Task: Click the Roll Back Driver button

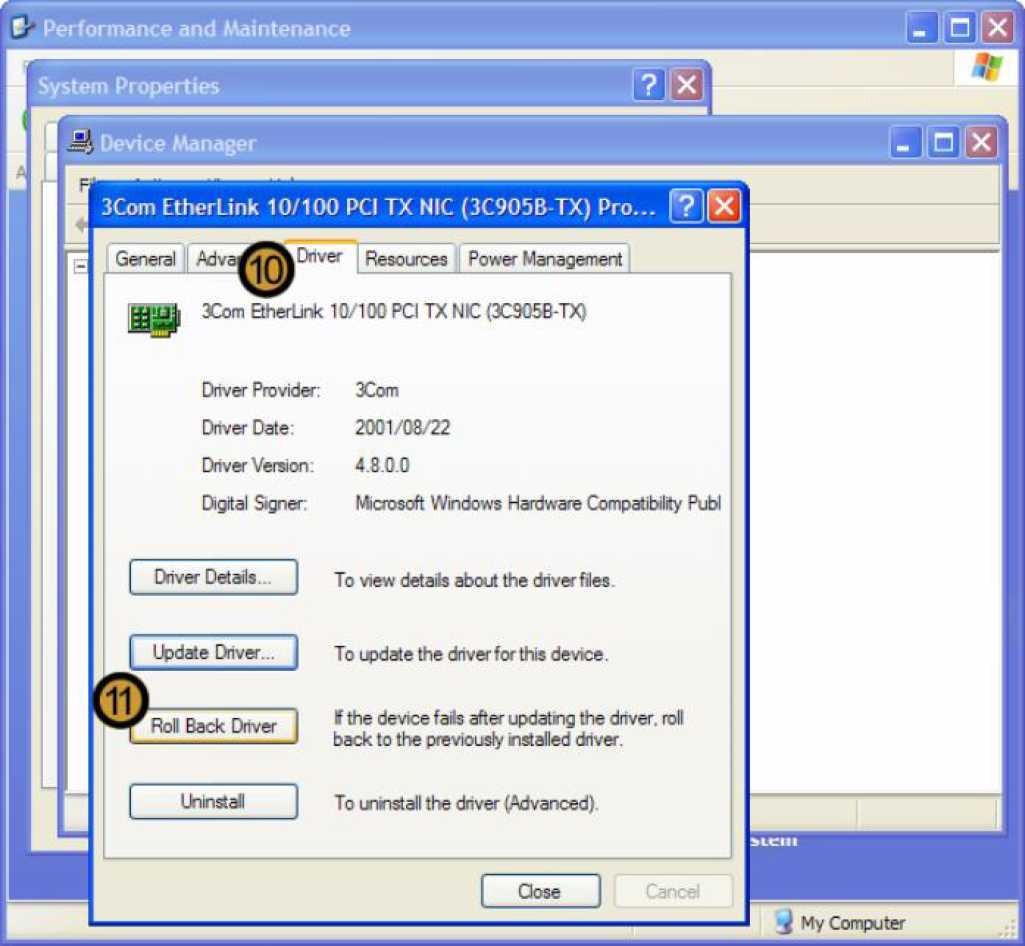Action: (x=213, y=726)
